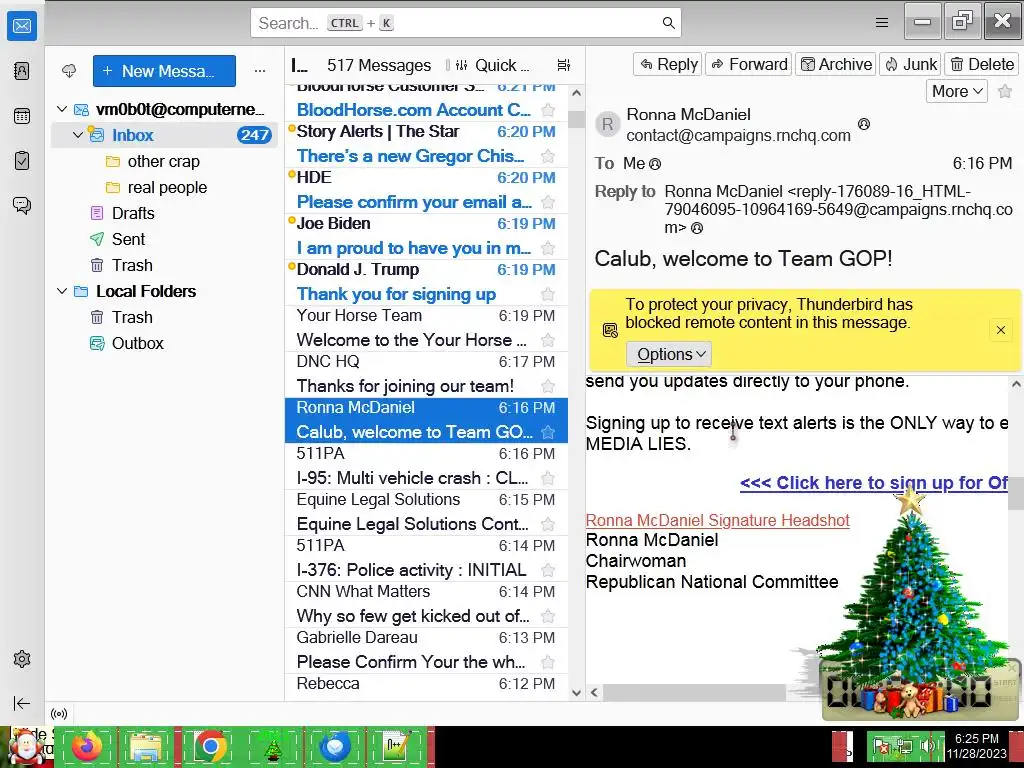Open Settings gear in the sidebar
The height and width of the screenshot is (768, 1024).
tap(22, 659)
